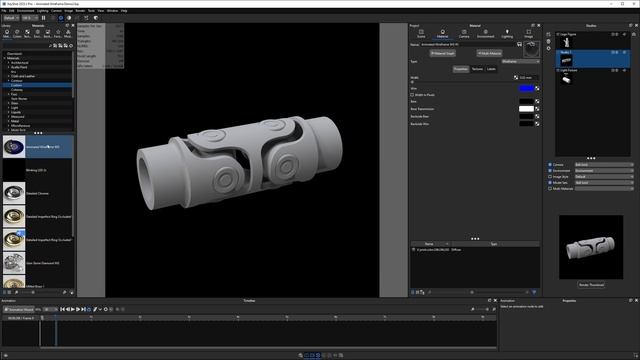Screen dimensions: 640x360
Task: Collapse the Materials root folder
Action: 4,58
